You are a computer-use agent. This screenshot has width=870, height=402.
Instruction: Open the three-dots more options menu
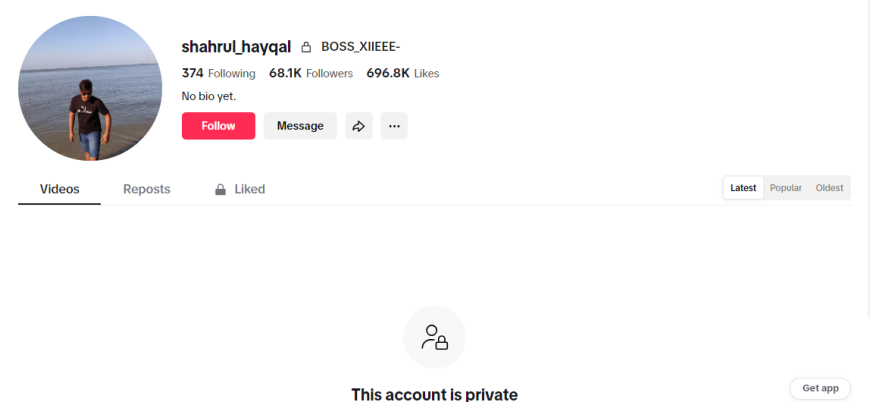coord(394,126)
